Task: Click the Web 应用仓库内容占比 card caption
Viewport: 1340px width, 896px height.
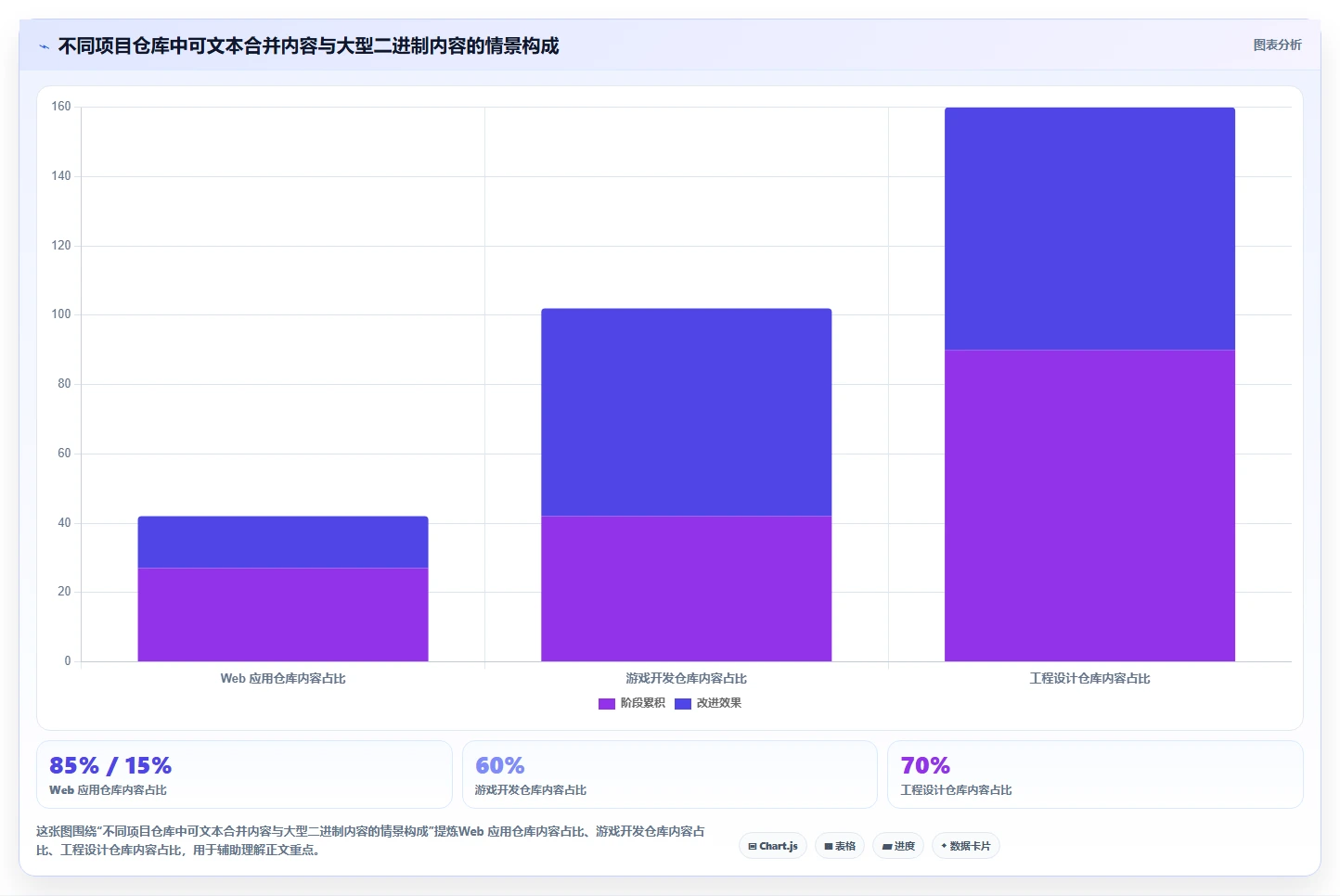Action: coord(108,790)
